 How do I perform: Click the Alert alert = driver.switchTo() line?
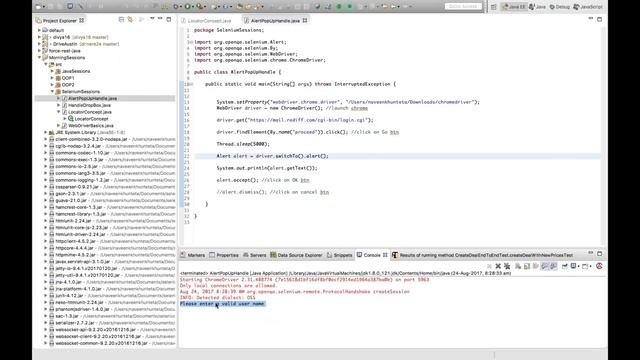coord(272,156)
